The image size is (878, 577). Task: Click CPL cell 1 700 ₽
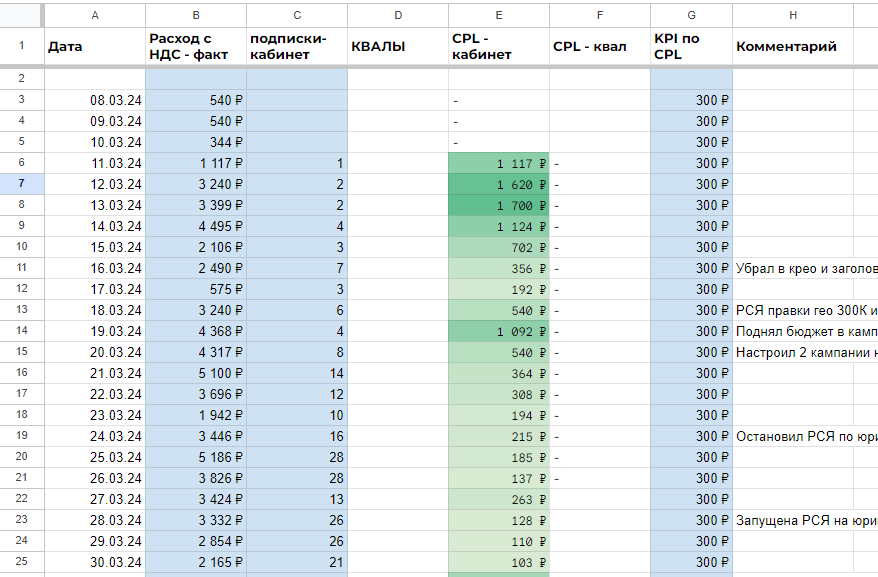[499, 205]
